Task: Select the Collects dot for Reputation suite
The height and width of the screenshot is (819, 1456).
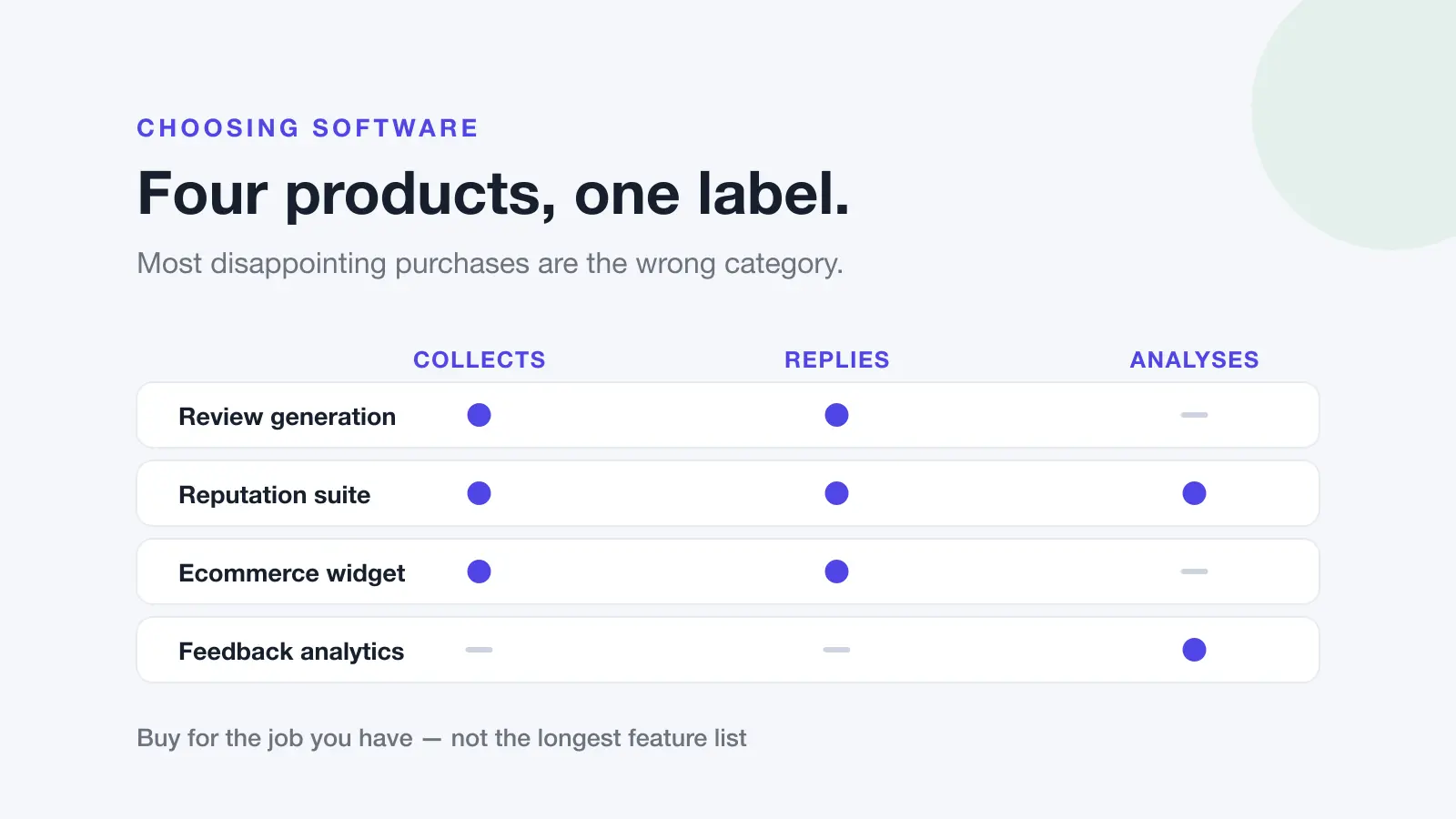Action: tap(479, 493)
